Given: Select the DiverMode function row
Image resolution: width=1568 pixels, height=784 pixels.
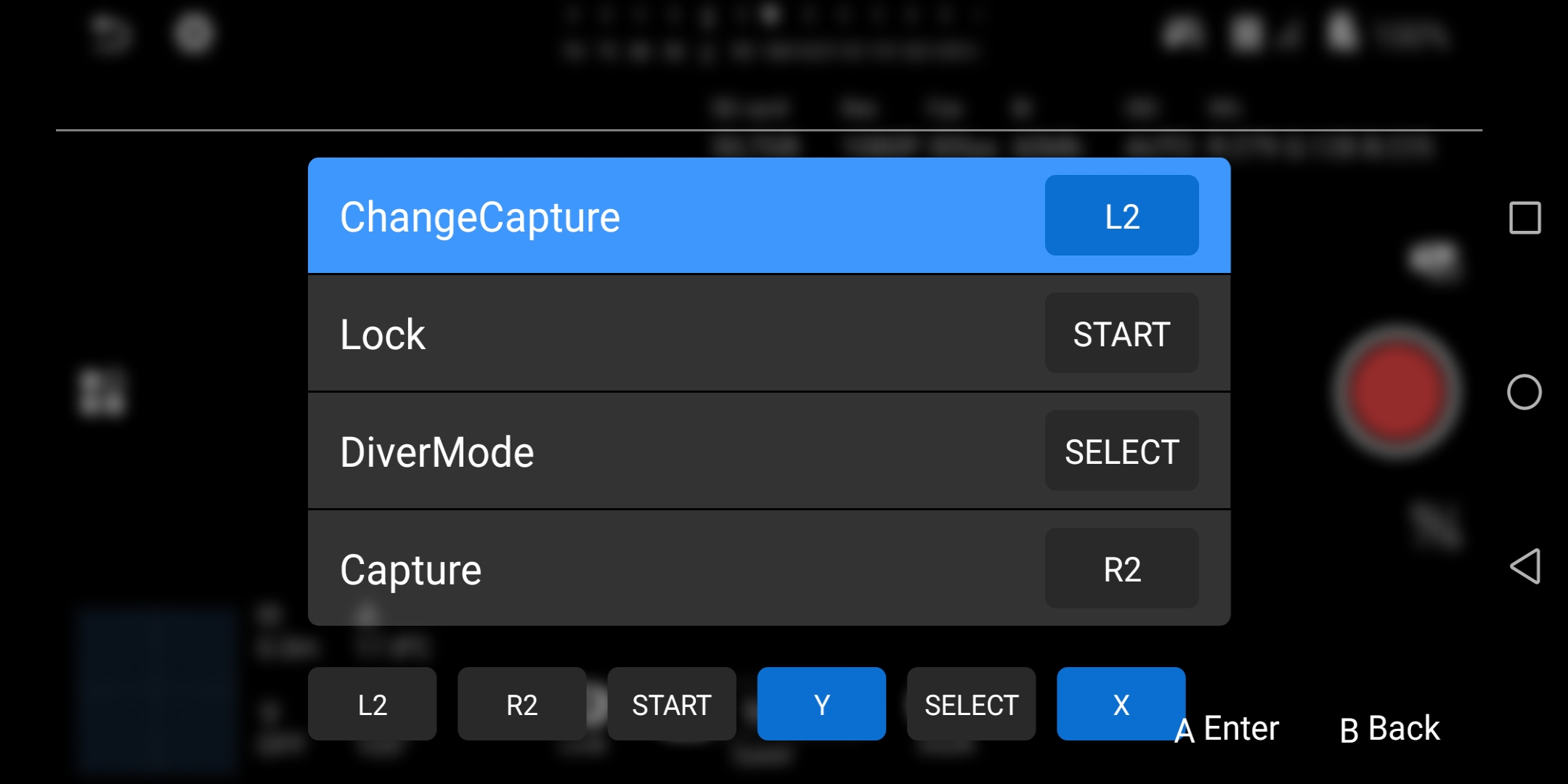Looking at the screenshot, I should (x=769, y=451).
